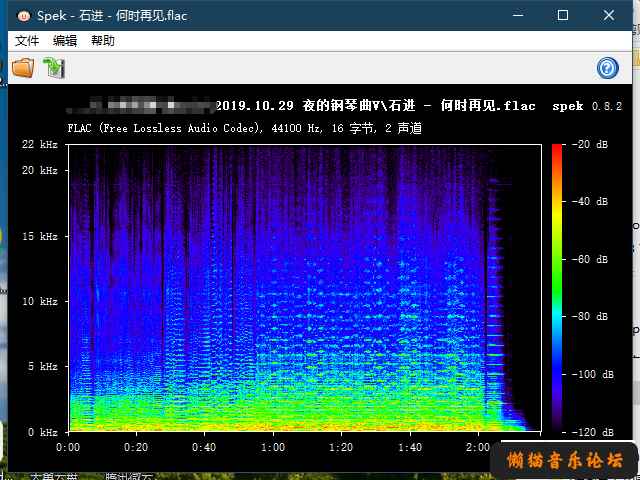Click the window title Spek - 石进 - 何时再见.flac
The height and width of the screenshot is (480, 640).
tap(112, 16)
